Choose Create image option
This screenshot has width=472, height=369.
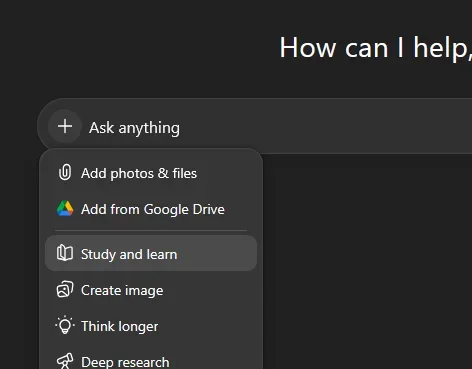click(151, 290)
